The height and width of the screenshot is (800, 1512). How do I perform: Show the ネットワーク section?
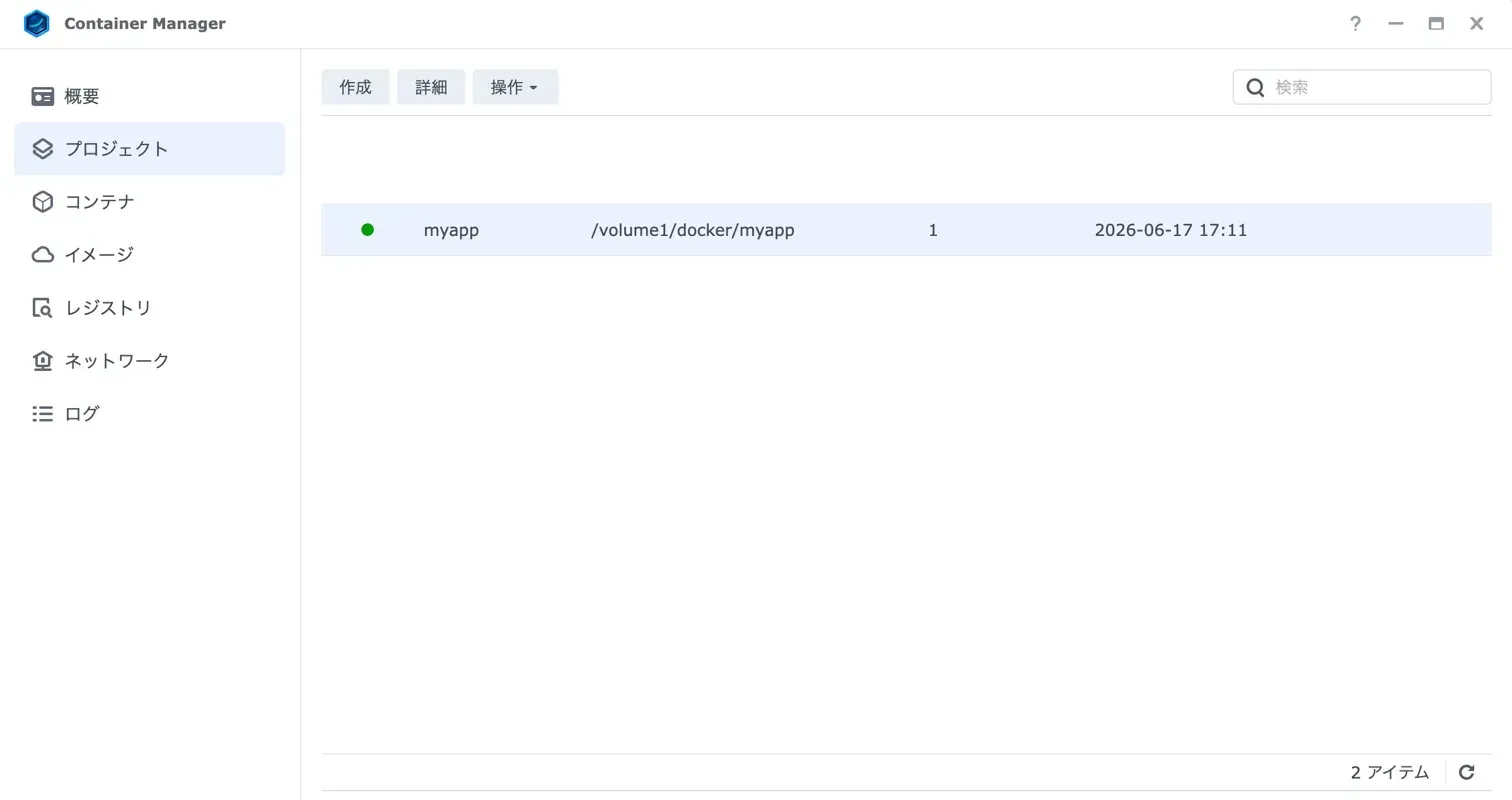coord(117,361)
